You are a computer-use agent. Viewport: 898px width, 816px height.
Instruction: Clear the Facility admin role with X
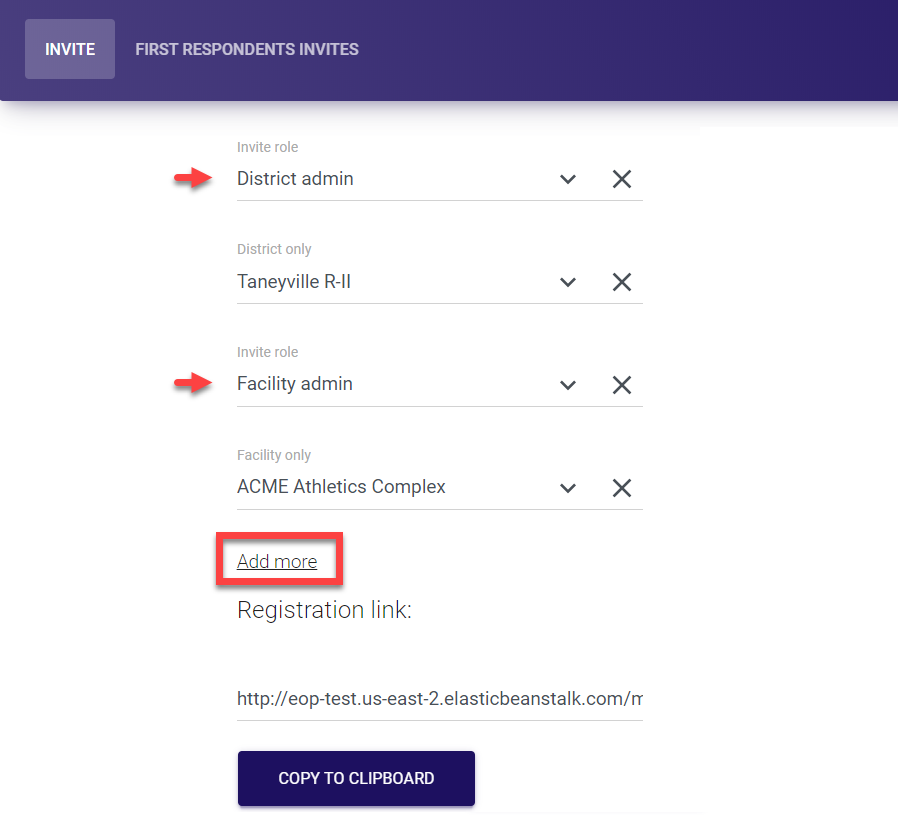pyautogui.click(x=622, y=385)
